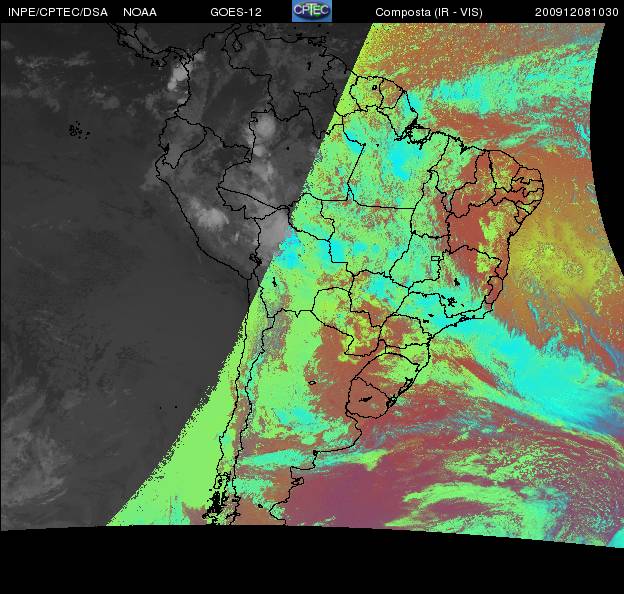Click the 200912081030 timestamp
Viewport: 624px width, 594px height.
[577, 12]
